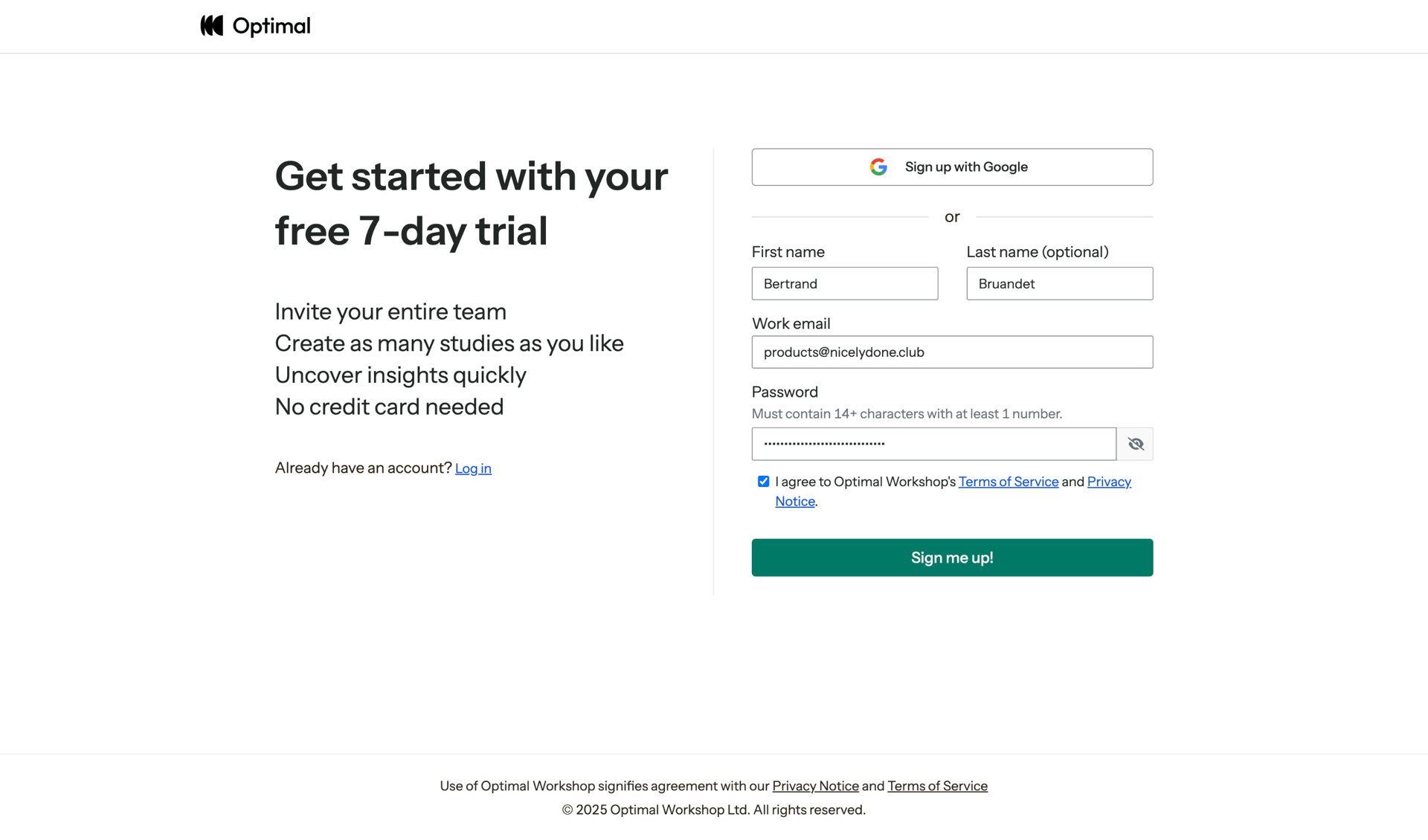Focus the First name field containing Bertrand

(844, 284)
